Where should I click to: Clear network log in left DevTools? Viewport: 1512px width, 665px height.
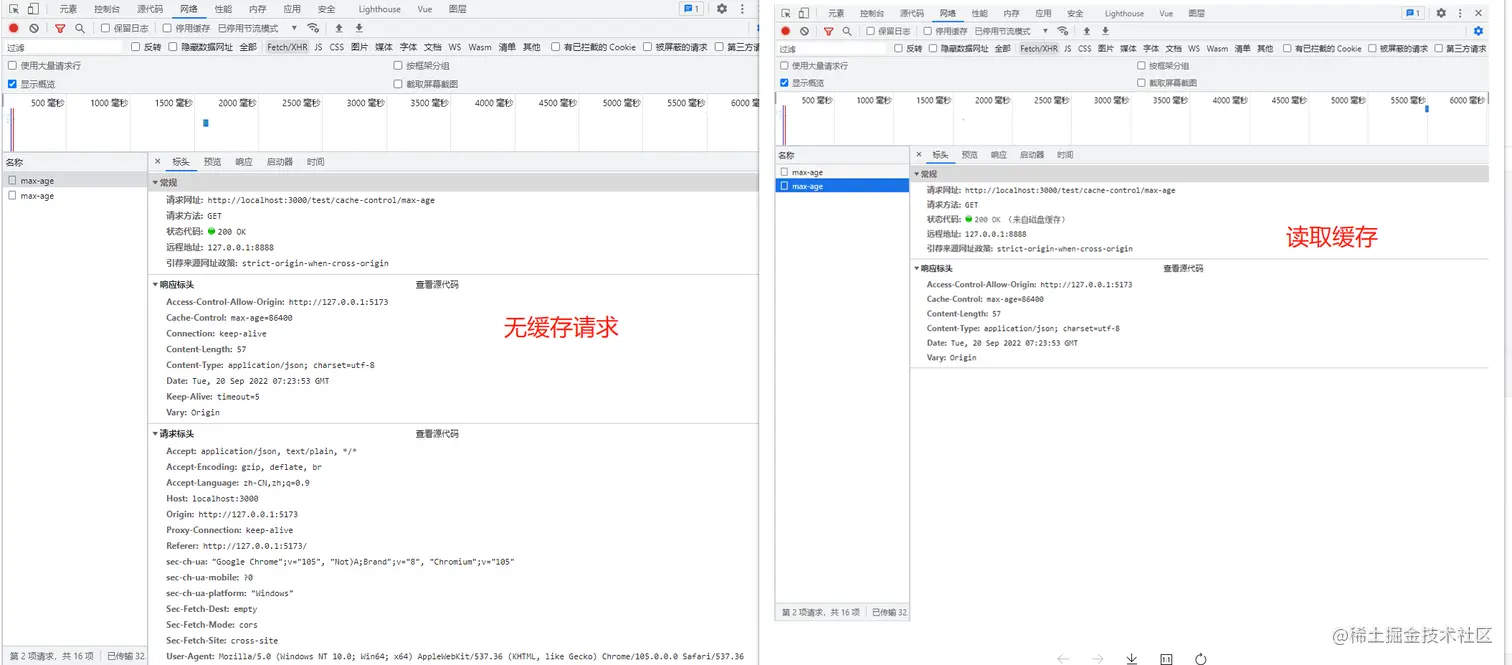tap(34, 29)
